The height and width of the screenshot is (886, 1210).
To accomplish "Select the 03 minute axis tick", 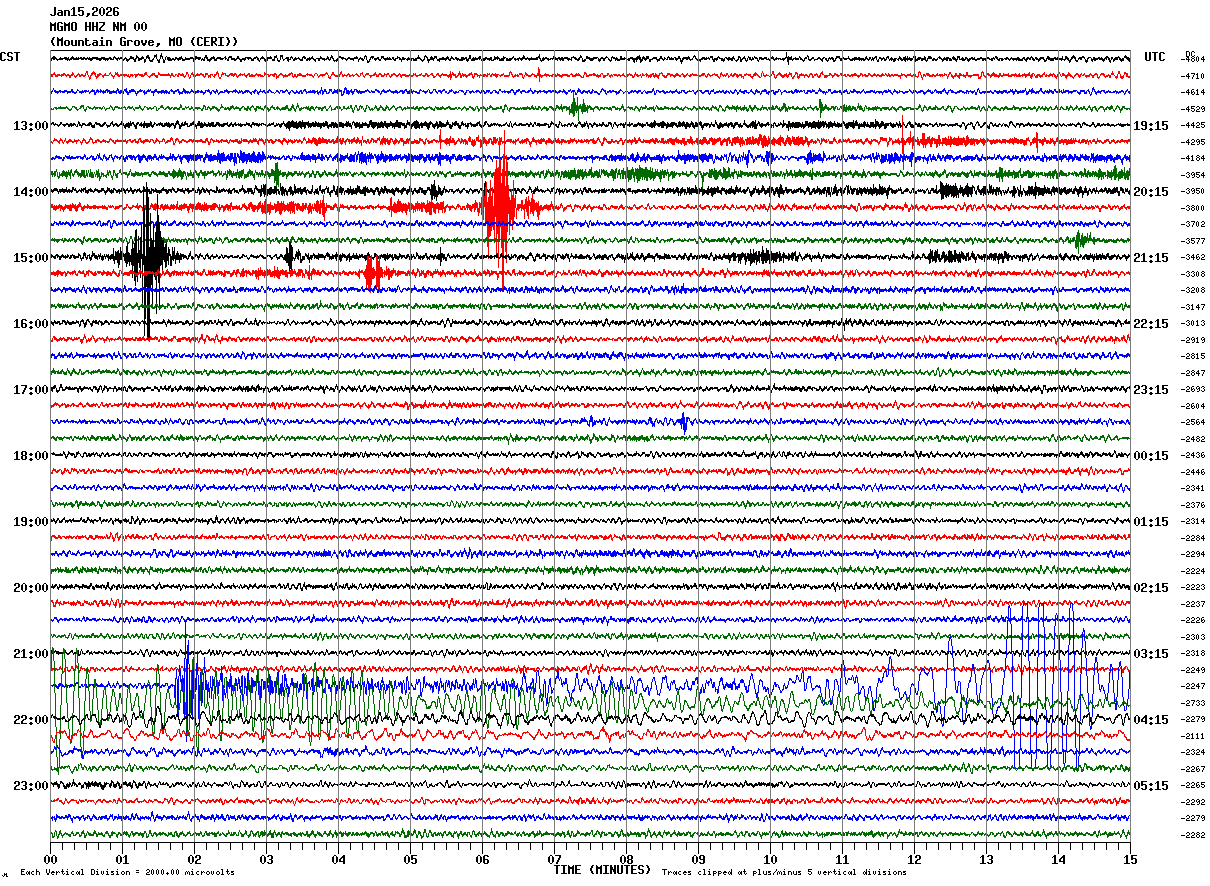I will [266, 859].
